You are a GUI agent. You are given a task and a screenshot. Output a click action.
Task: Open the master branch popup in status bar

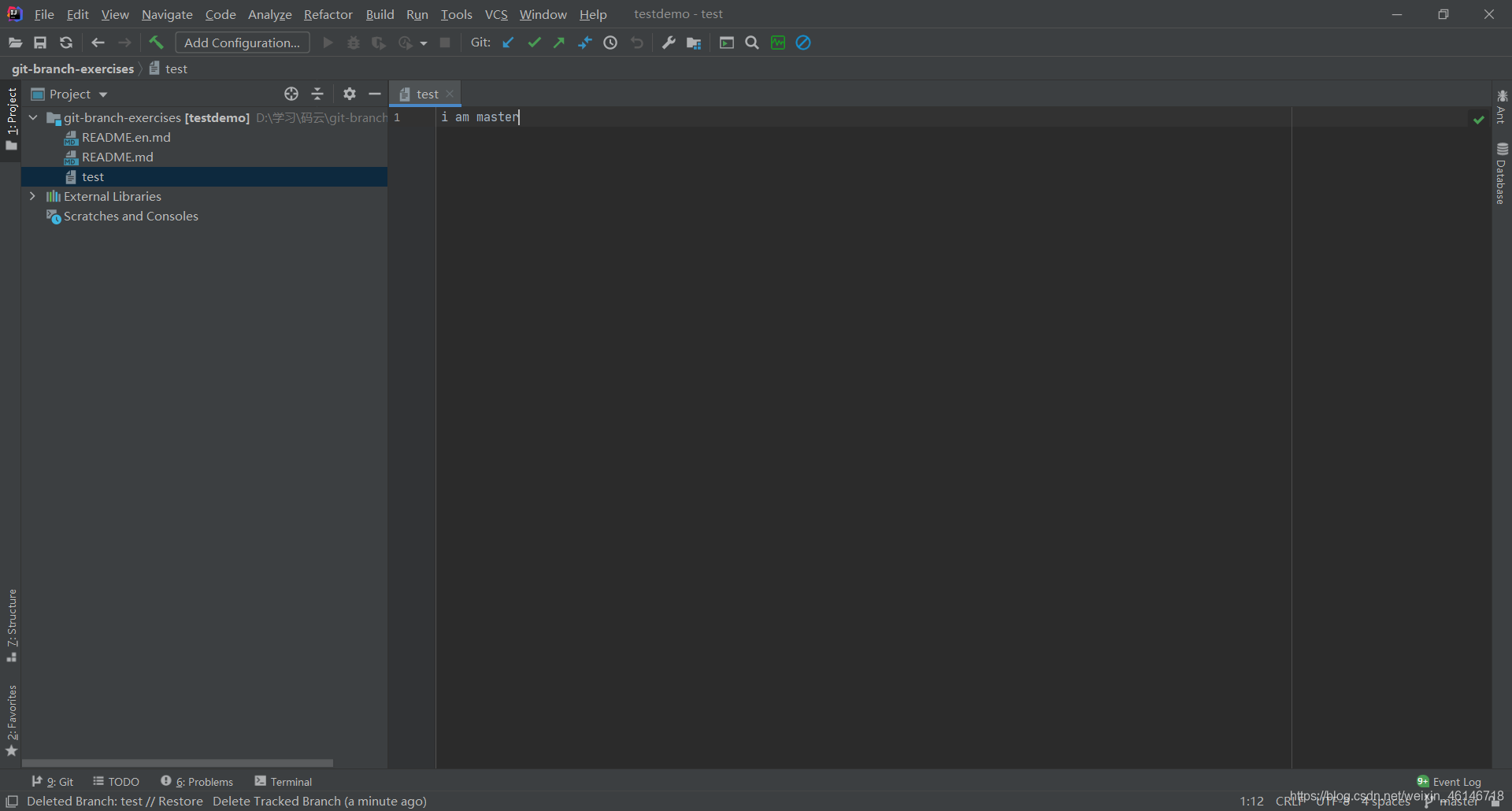(x=1451, y=802)
